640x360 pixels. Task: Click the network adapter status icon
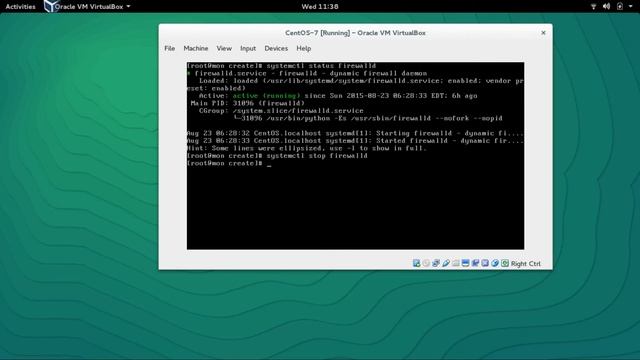(436, 263)
